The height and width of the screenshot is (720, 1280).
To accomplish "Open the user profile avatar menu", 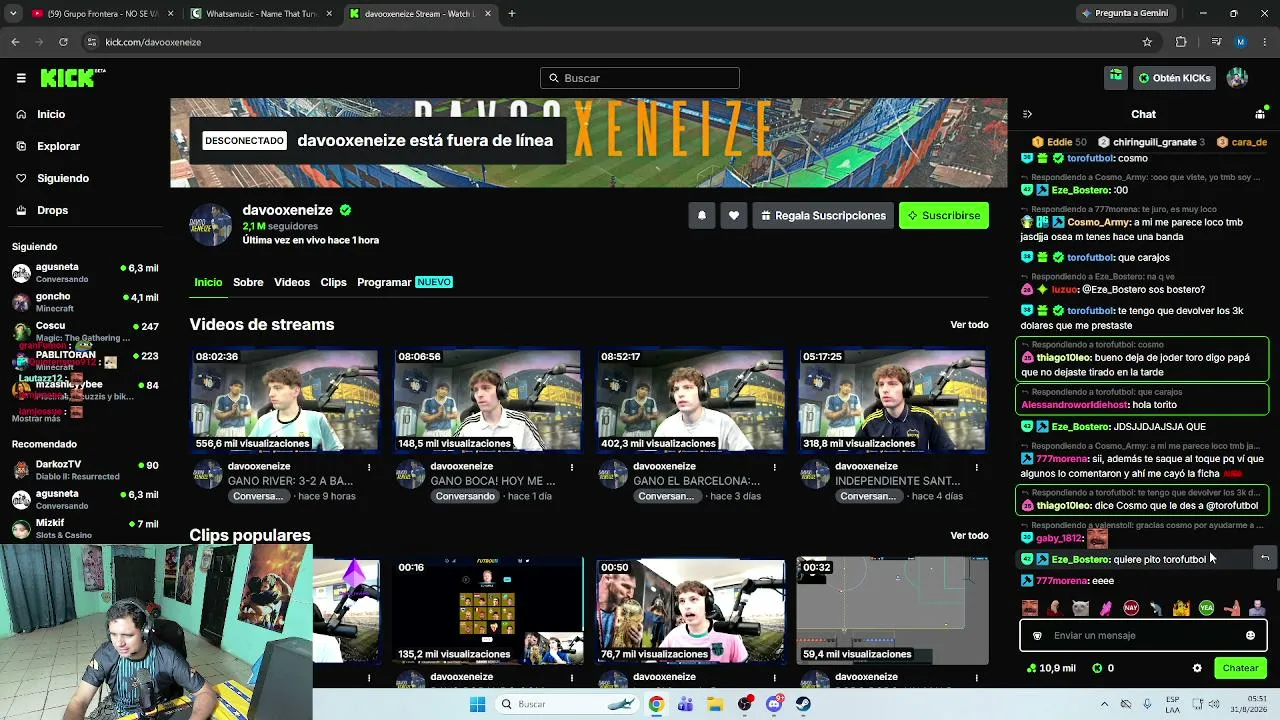I will click(1237, 78).
